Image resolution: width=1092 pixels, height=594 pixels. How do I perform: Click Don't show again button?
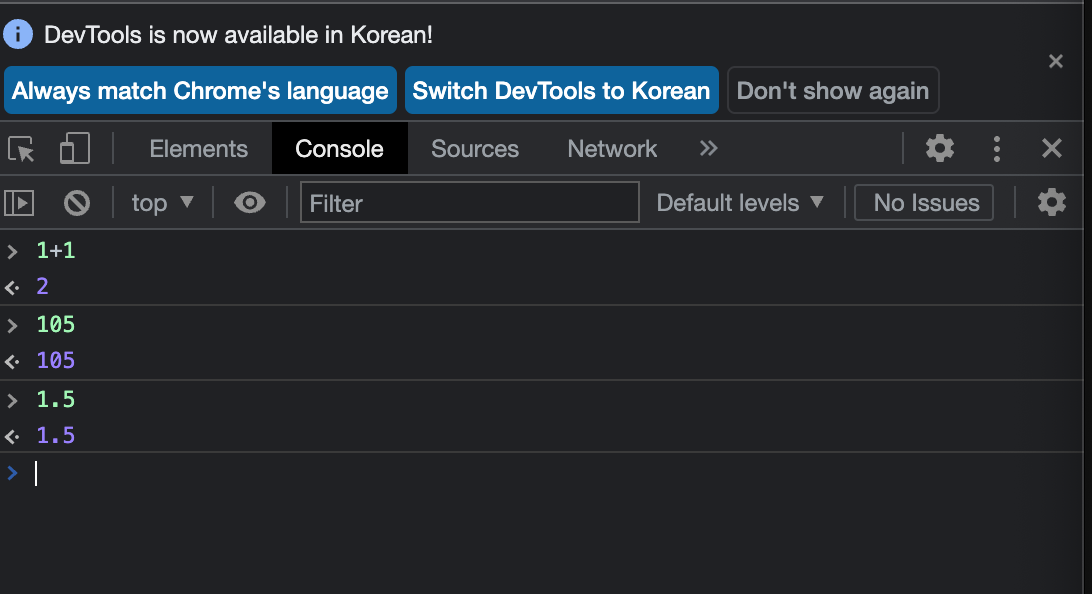[833, 91]
